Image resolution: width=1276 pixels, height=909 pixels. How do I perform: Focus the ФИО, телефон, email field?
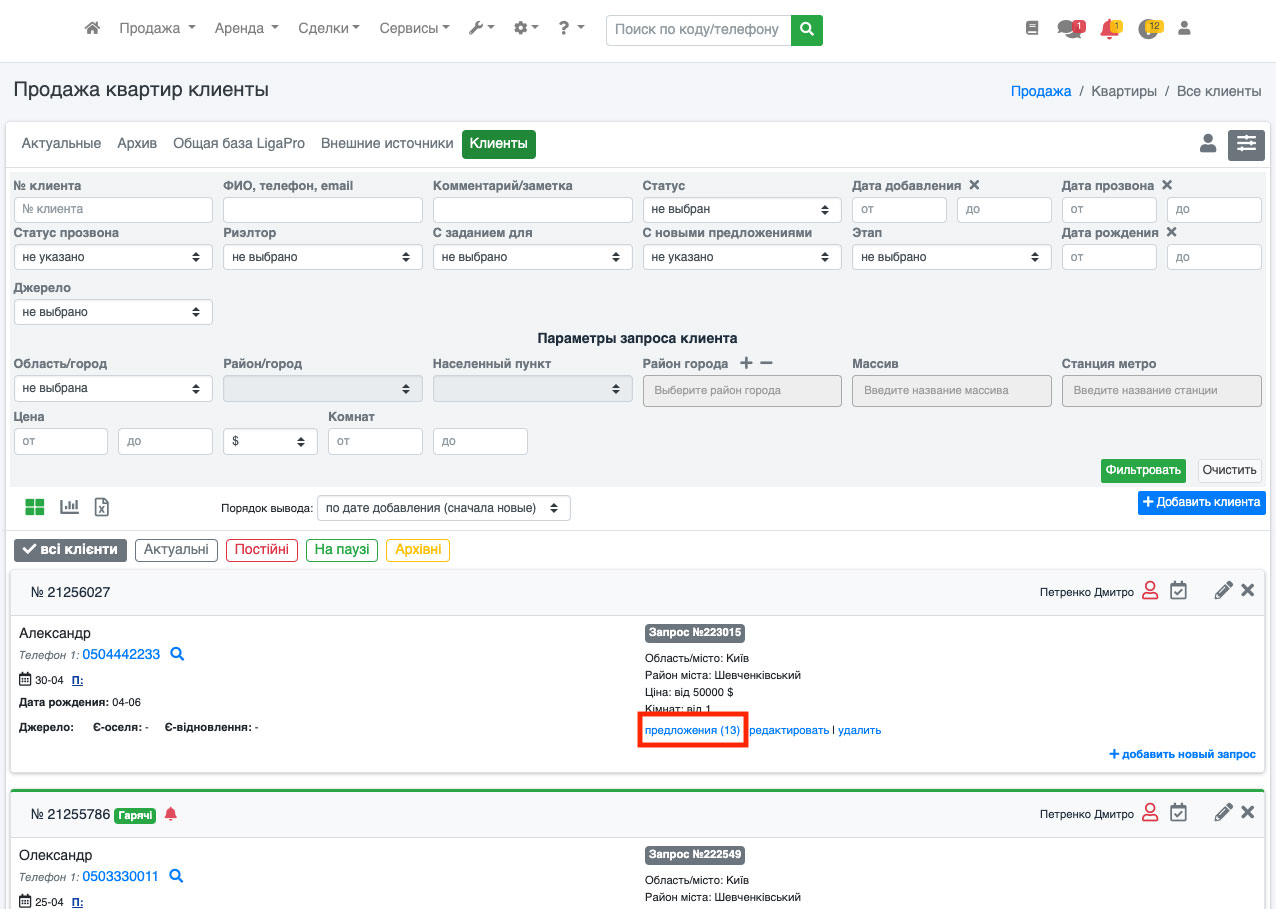322,210
